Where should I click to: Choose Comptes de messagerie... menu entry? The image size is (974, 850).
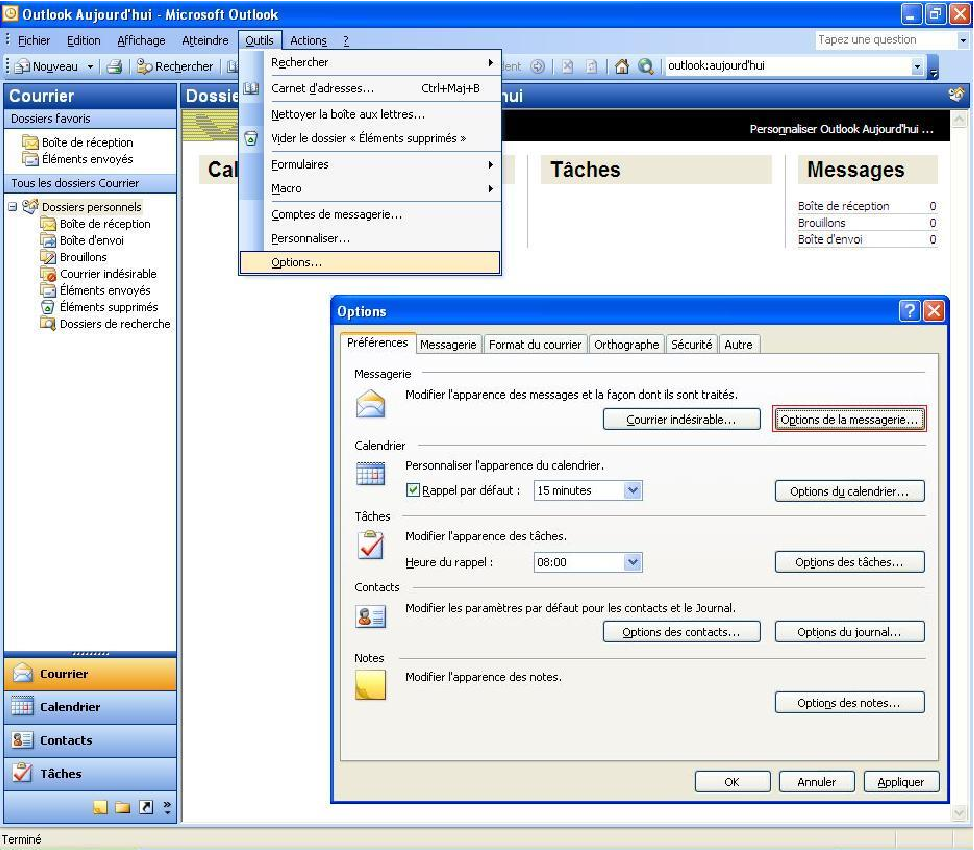tap(370, 214)
